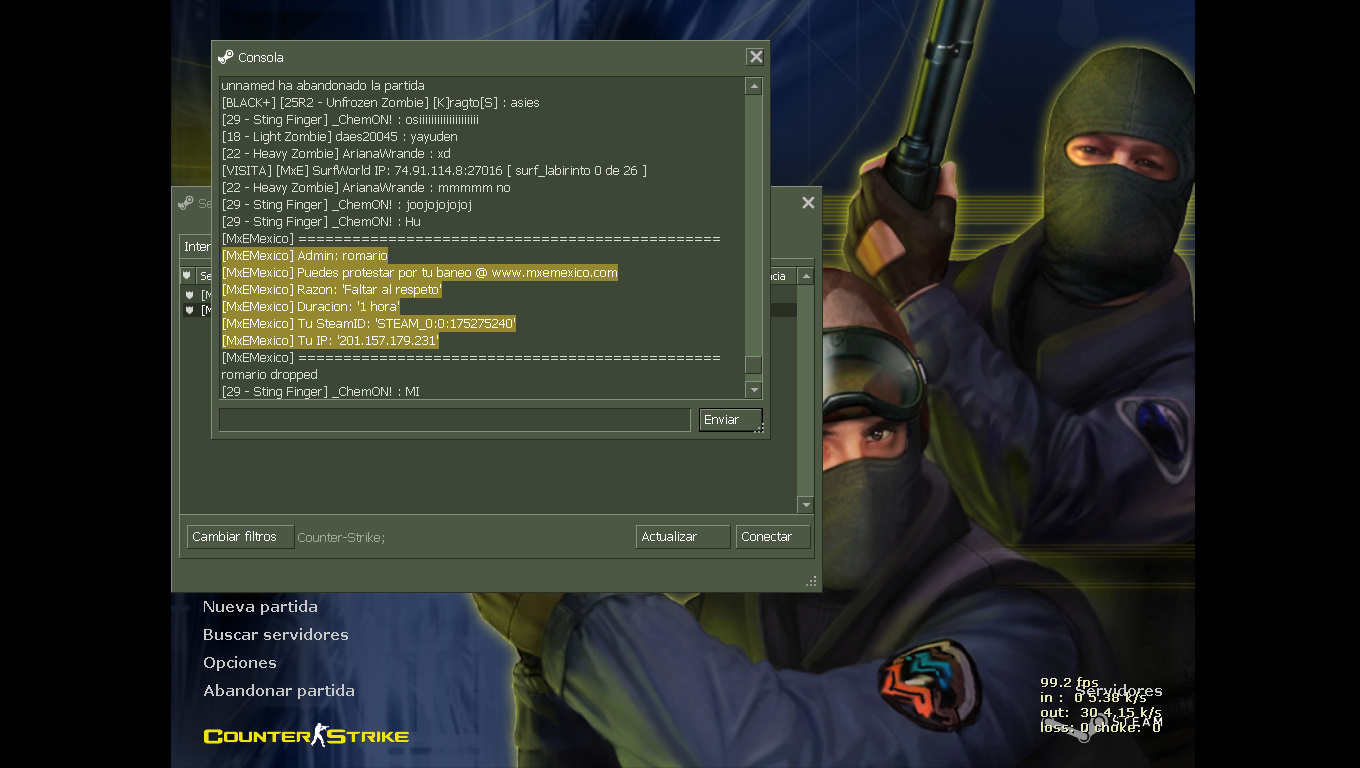Click the highlighted 'Admin: romario' line

pyautogui.click(x=304, y=256)
